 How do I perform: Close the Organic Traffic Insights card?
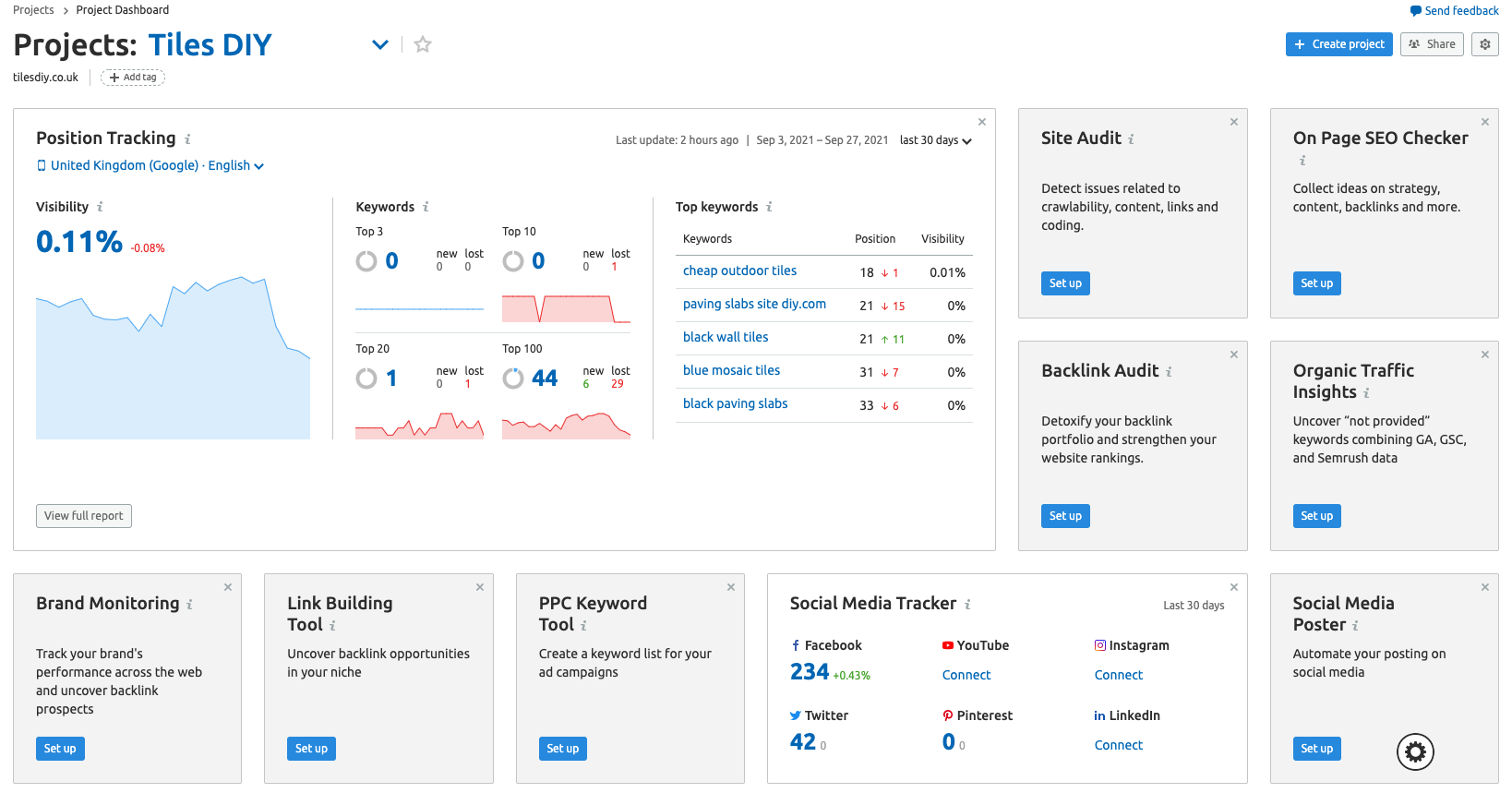pyautogui.click(x=1485, y=354)
